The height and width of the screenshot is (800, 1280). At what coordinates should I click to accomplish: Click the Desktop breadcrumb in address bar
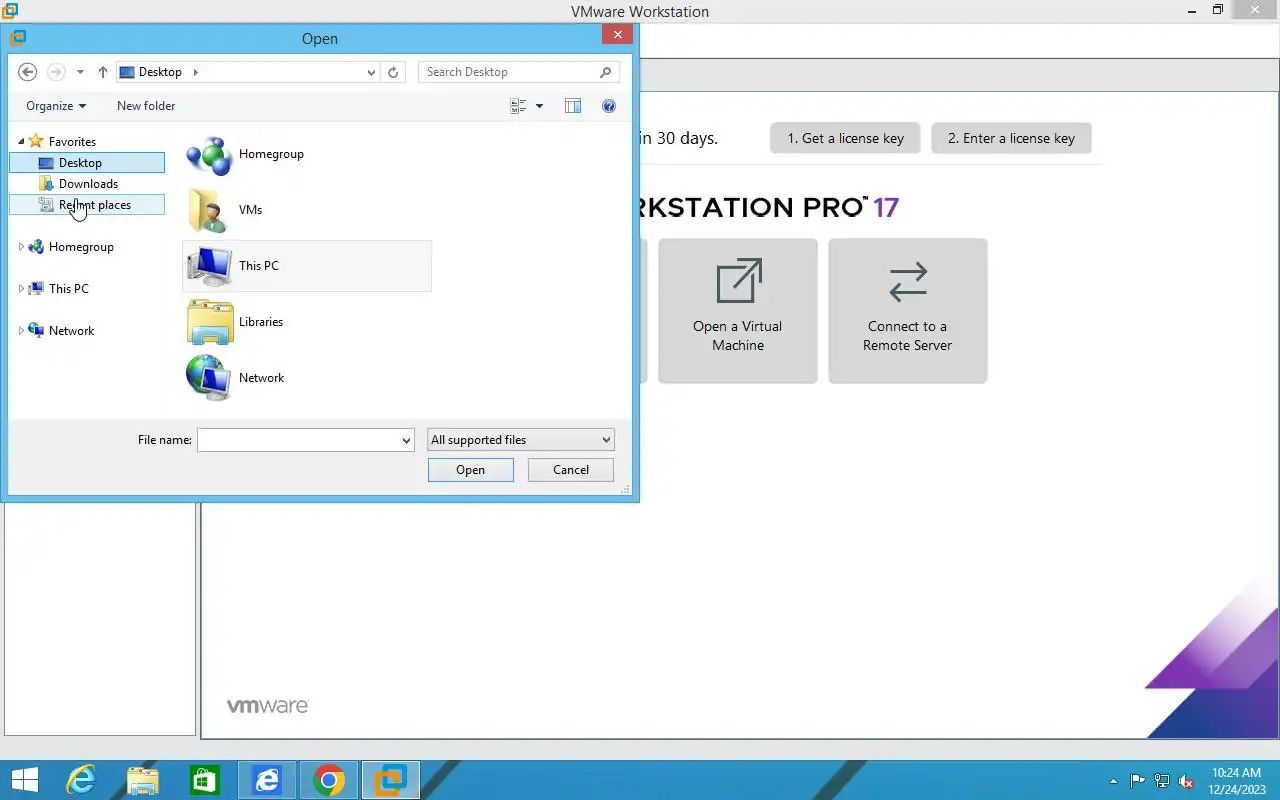(x=160, y=72)
